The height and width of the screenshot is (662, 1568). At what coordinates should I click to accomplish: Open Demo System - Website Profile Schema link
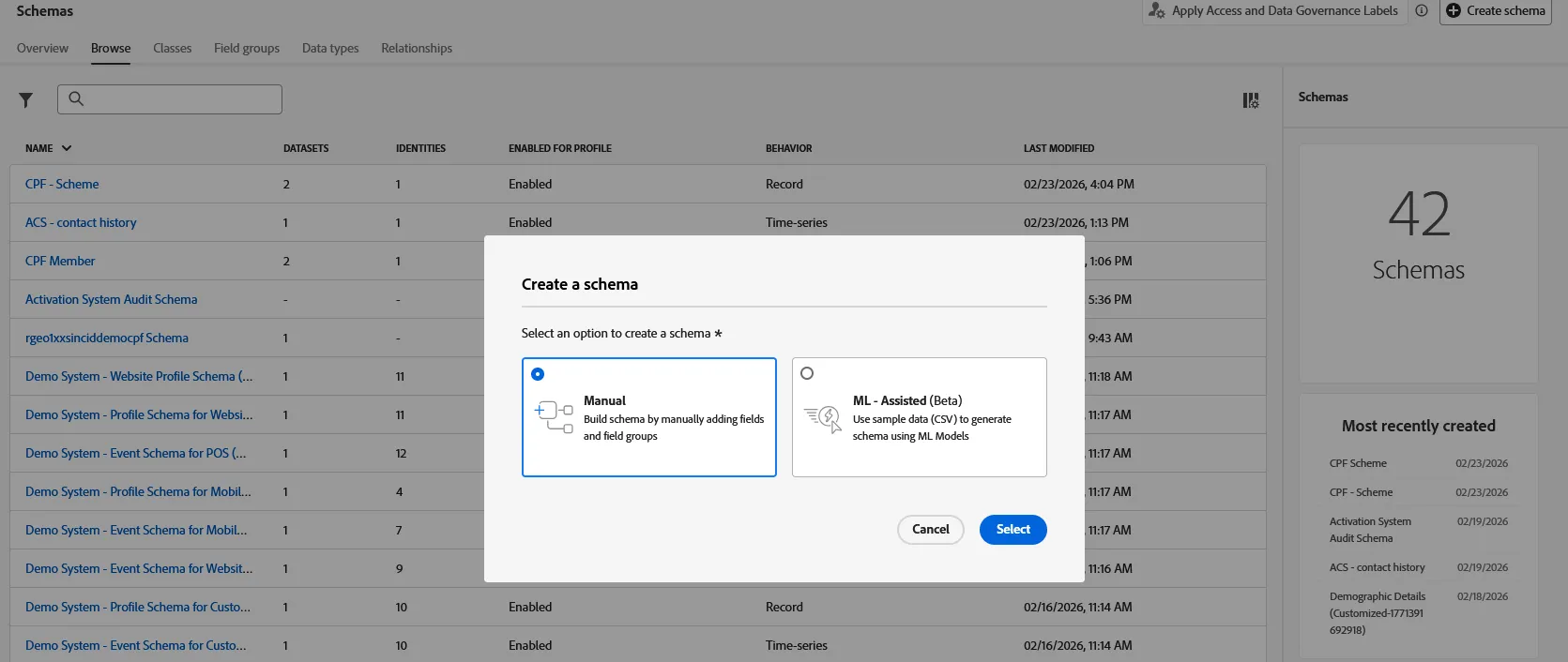139,377
